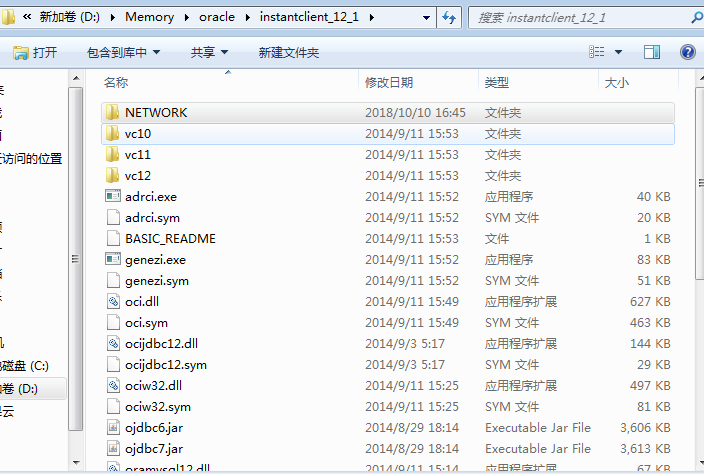Click the ocijdbc12.dll file icon

click(113, 343)
